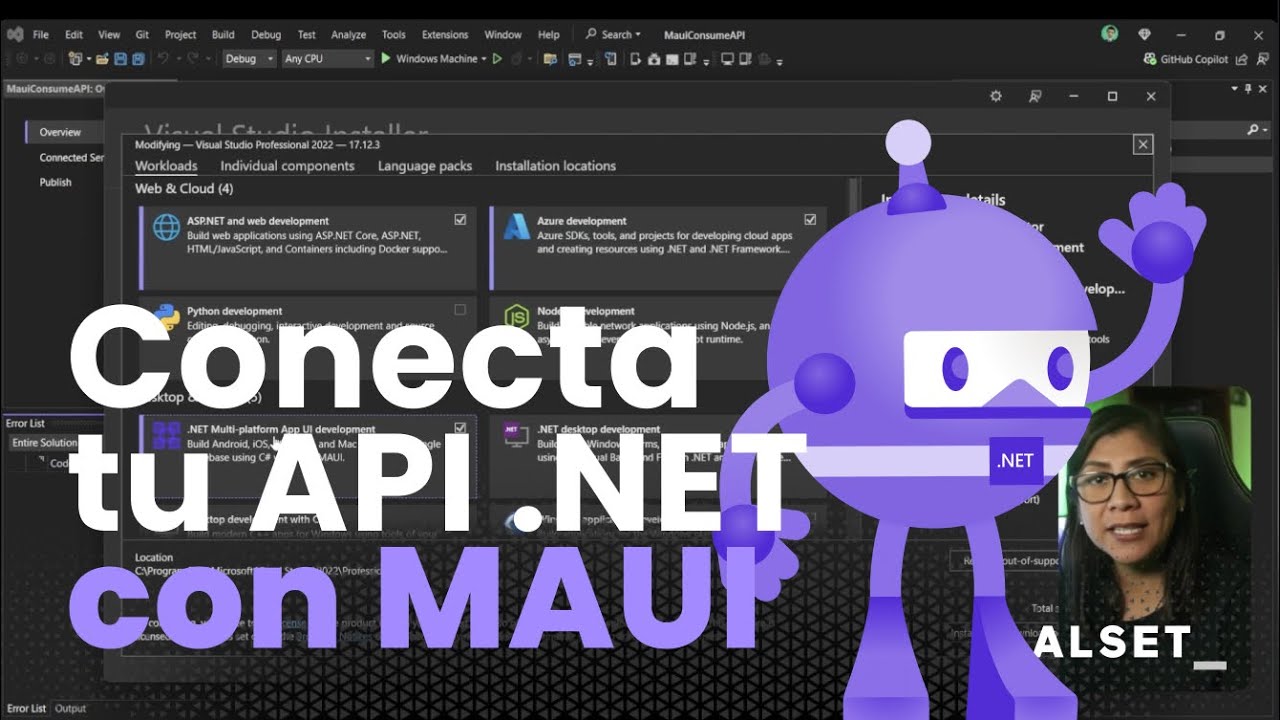The width and height of the screenshot is (1280, 720).
Task: Click the Location label
Action: pos(154,557)
